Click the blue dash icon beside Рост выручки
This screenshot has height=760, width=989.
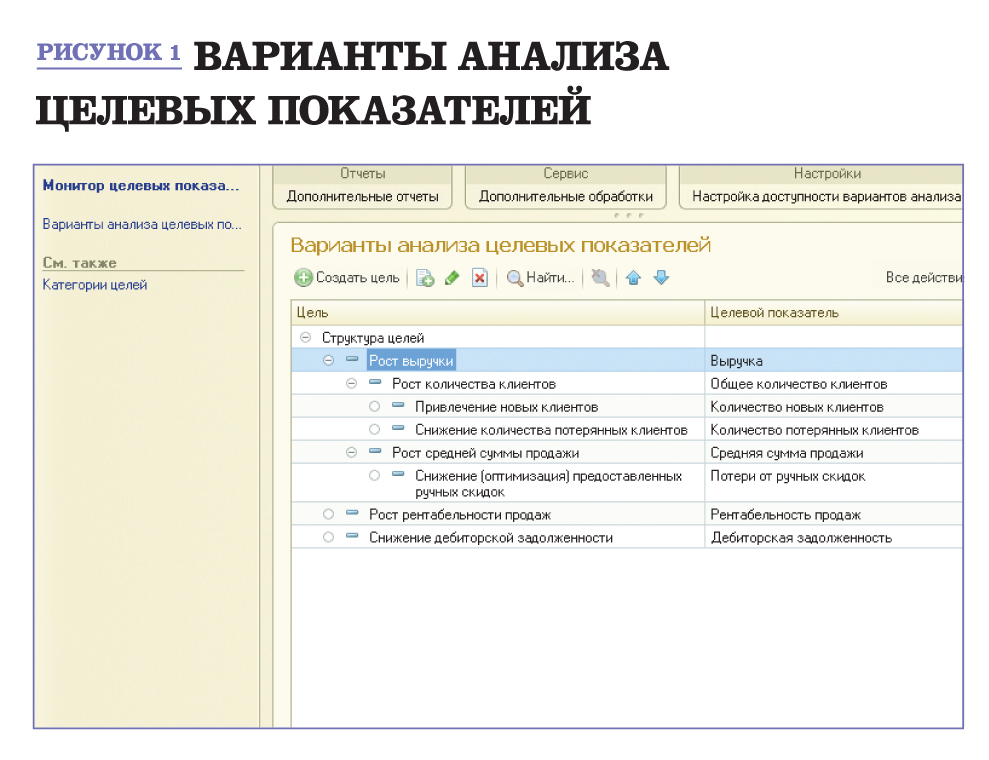point(352,359)
